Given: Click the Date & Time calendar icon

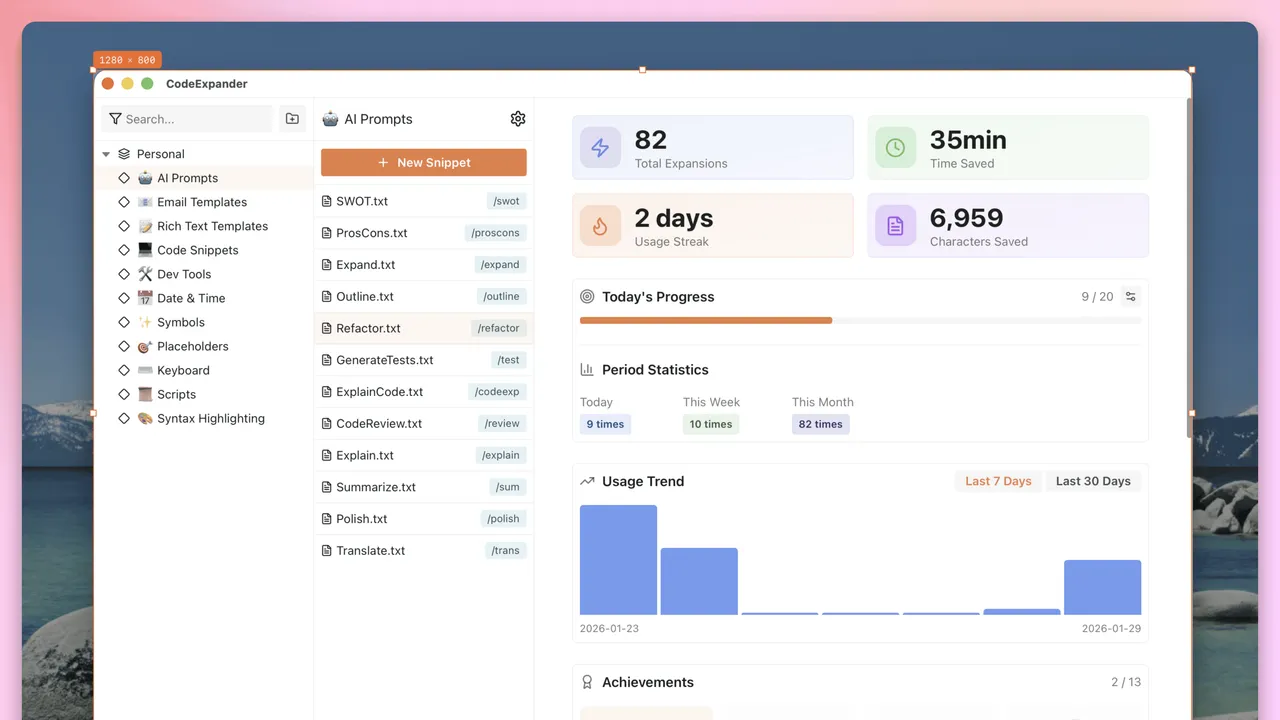Looking at the screenshot, I should pyautogui.click(x=145, y=298).
